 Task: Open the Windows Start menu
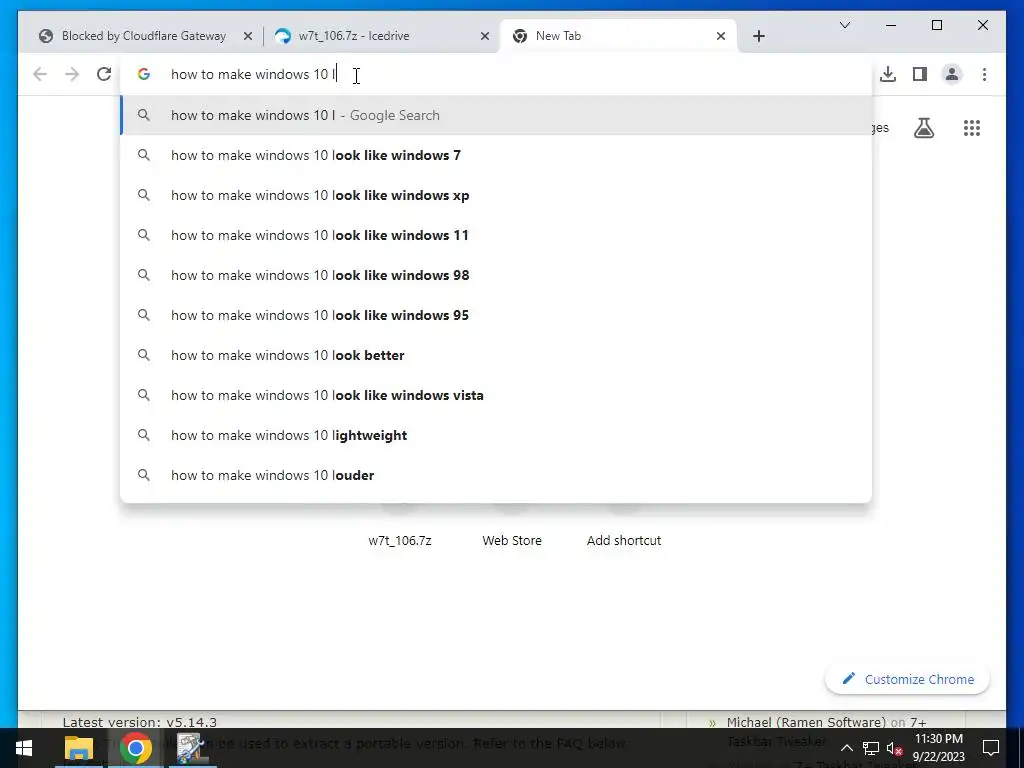pyautogui.click(x=24, y=748)
